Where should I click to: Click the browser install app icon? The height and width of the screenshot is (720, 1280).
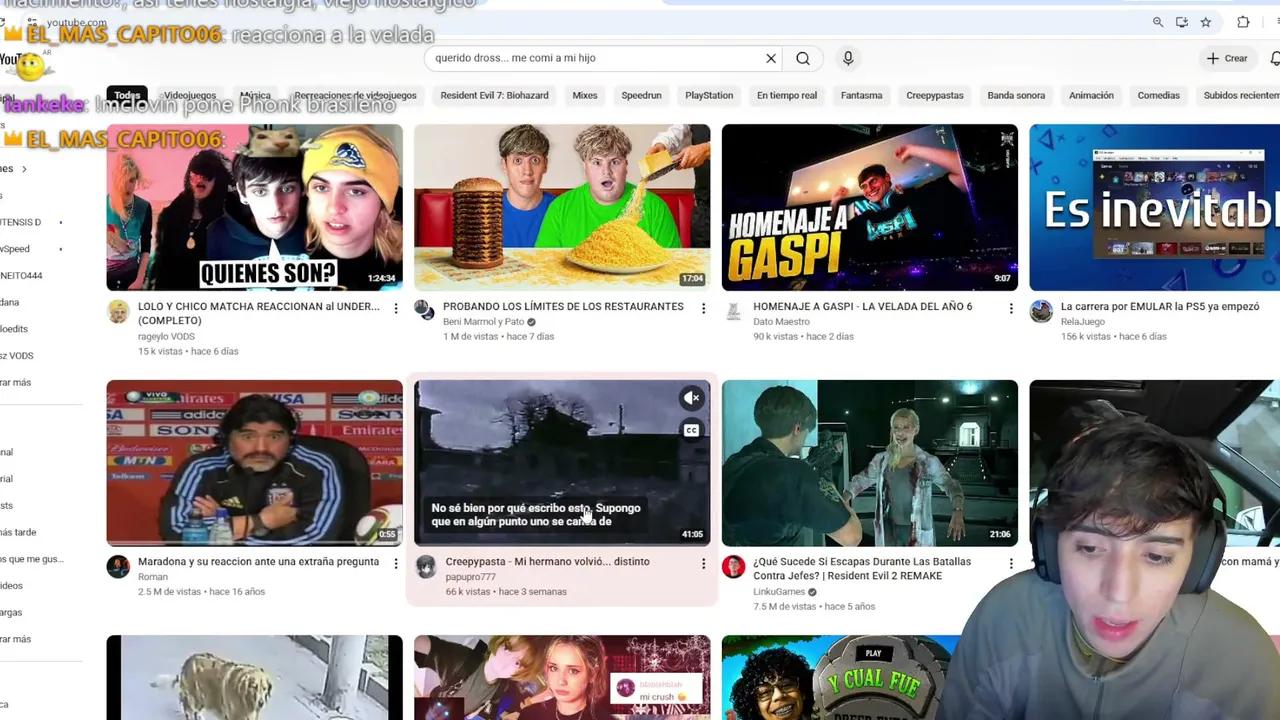coord(1182,22)
